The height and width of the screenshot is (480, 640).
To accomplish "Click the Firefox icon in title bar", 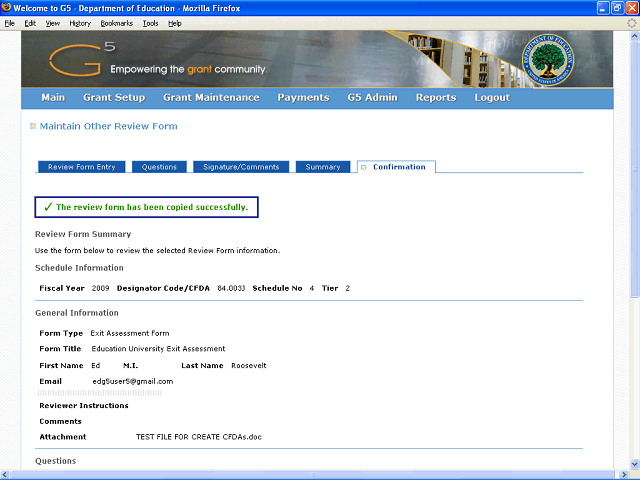I will 6,8.
